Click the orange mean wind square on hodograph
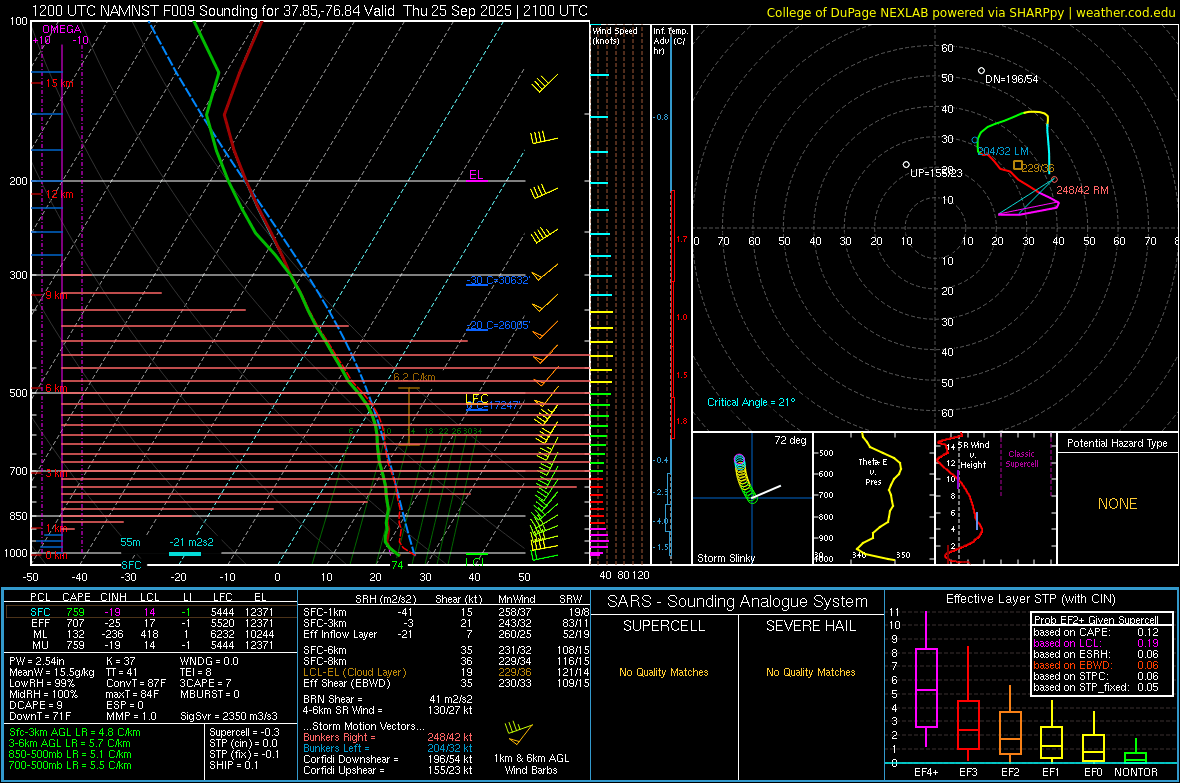1180x783 pixels. point(1017,165)
